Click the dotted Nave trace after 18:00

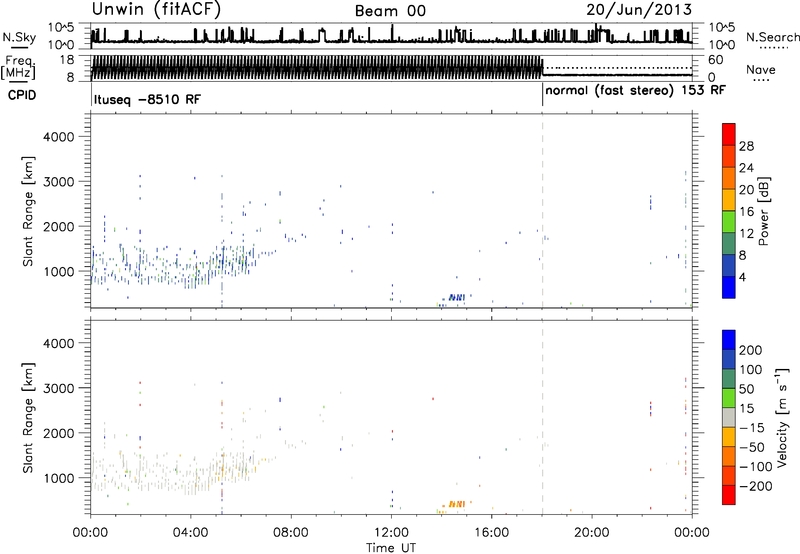pos(617,68)
